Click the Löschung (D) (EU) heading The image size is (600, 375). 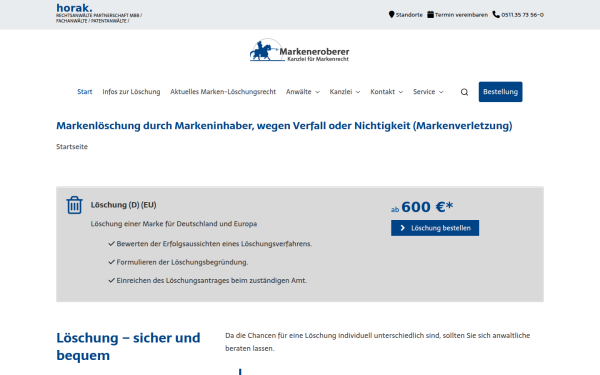(124, 205)
